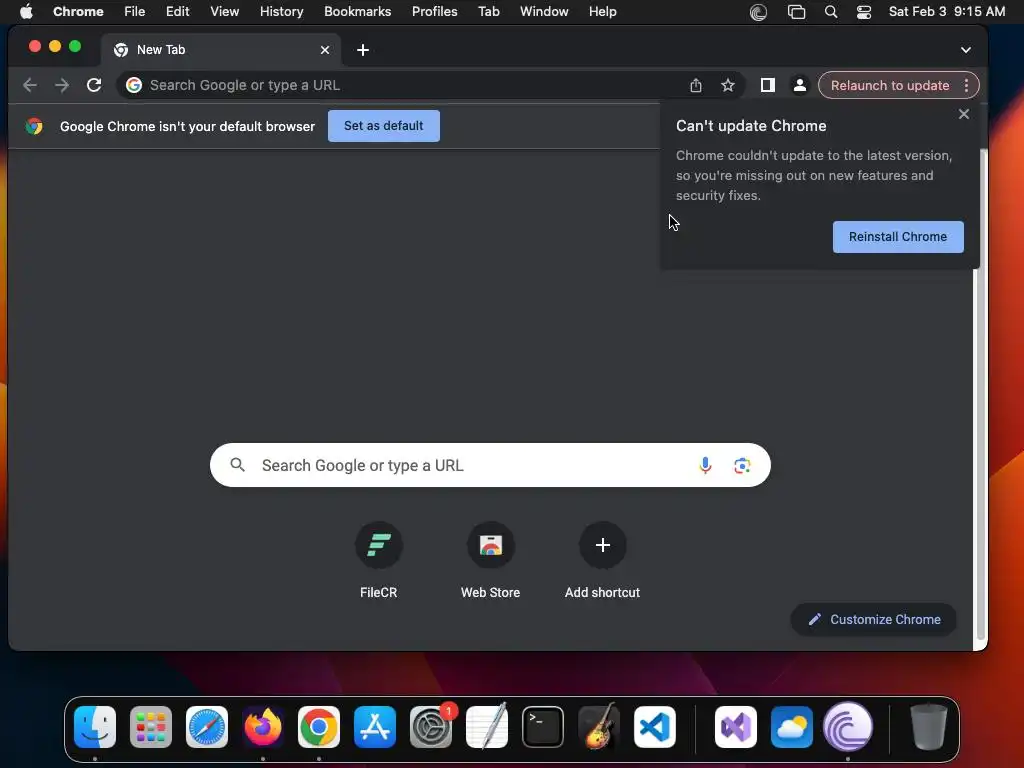Expand the tab search chevron
Screen dimensions: 1024x768
(965, 50)
